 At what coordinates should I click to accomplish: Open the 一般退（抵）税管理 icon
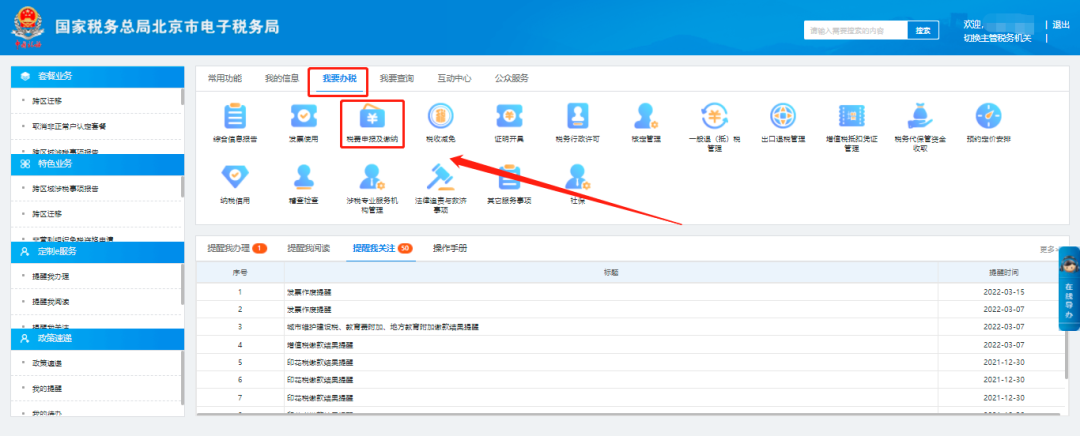tap(714, 116)
